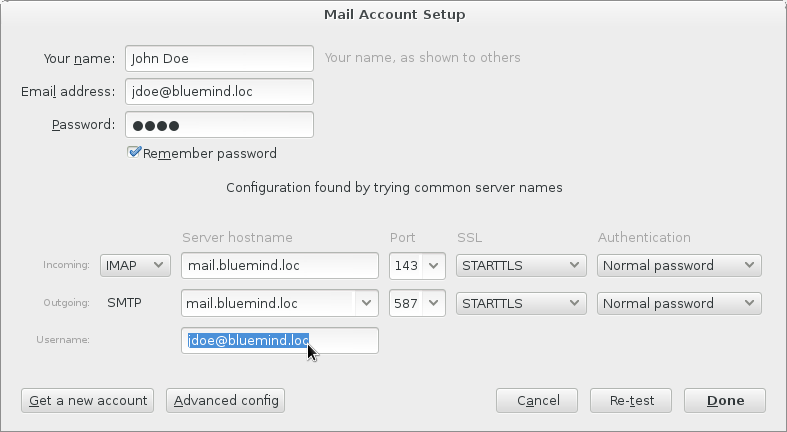
Task: Select the Password input field
Action: pos(219,124)
